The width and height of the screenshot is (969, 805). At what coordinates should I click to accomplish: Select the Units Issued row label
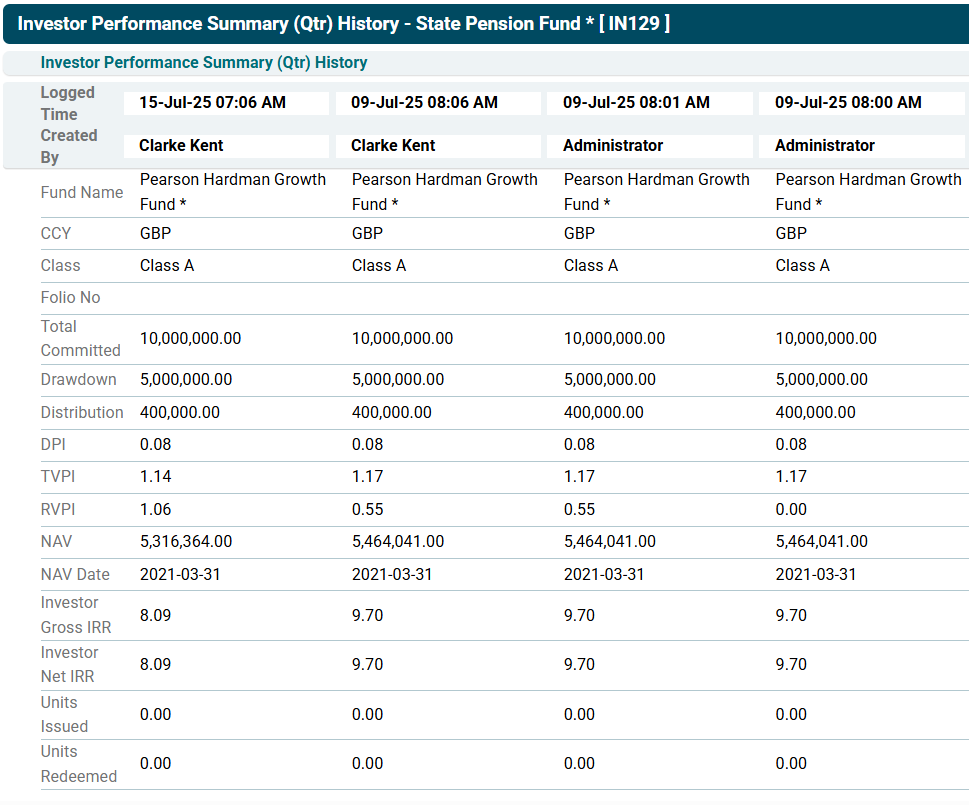pos(64,714)
